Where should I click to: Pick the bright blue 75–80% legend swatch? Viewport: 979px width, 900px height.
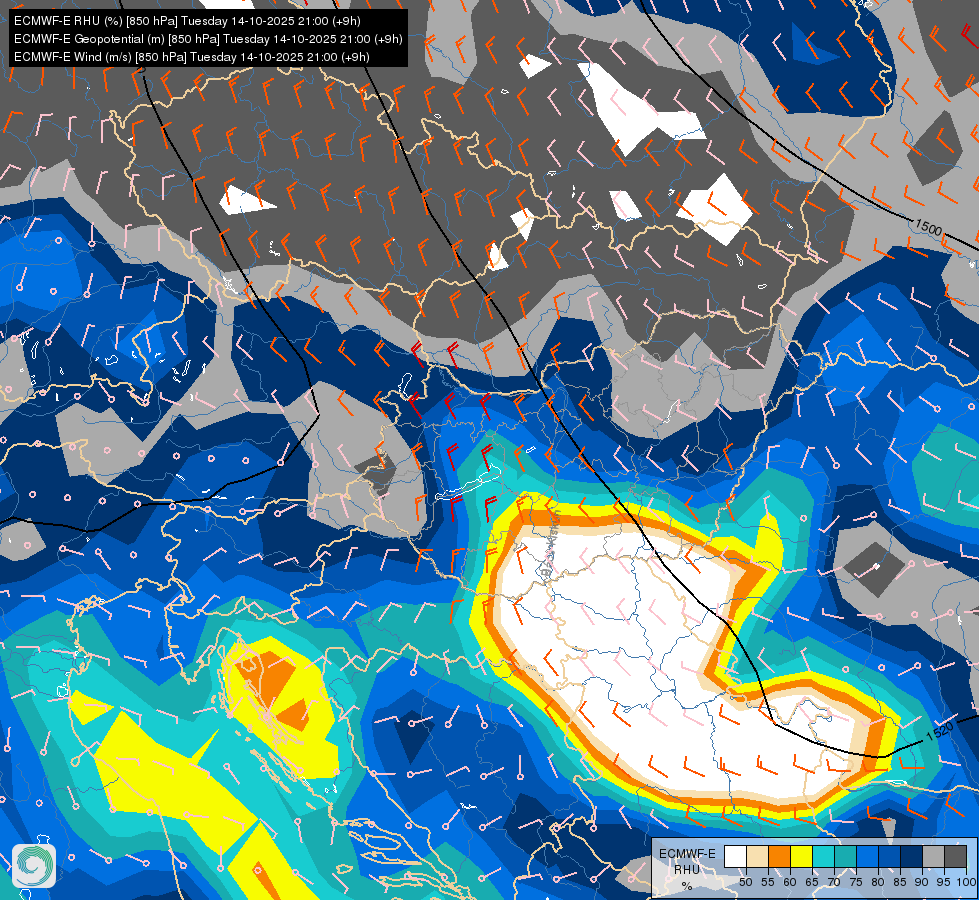867,856
